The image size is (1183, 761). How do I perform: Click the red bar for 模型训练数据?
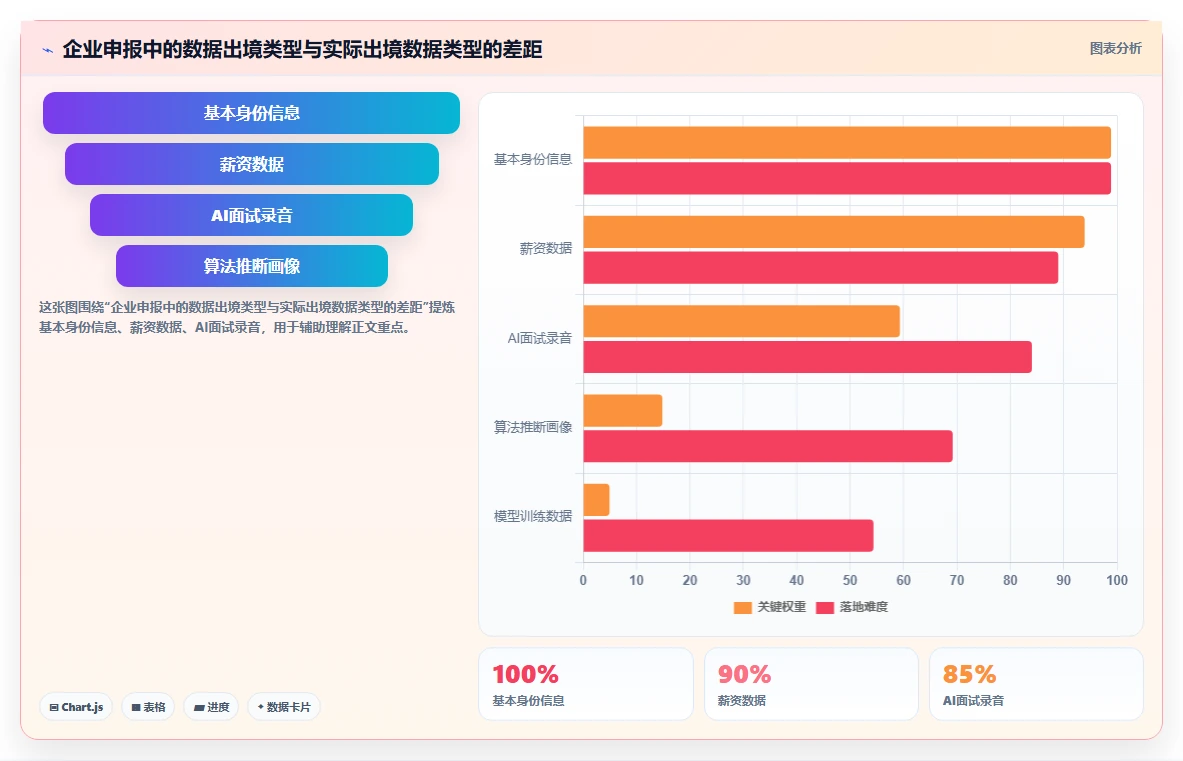(x=728, y=535)
